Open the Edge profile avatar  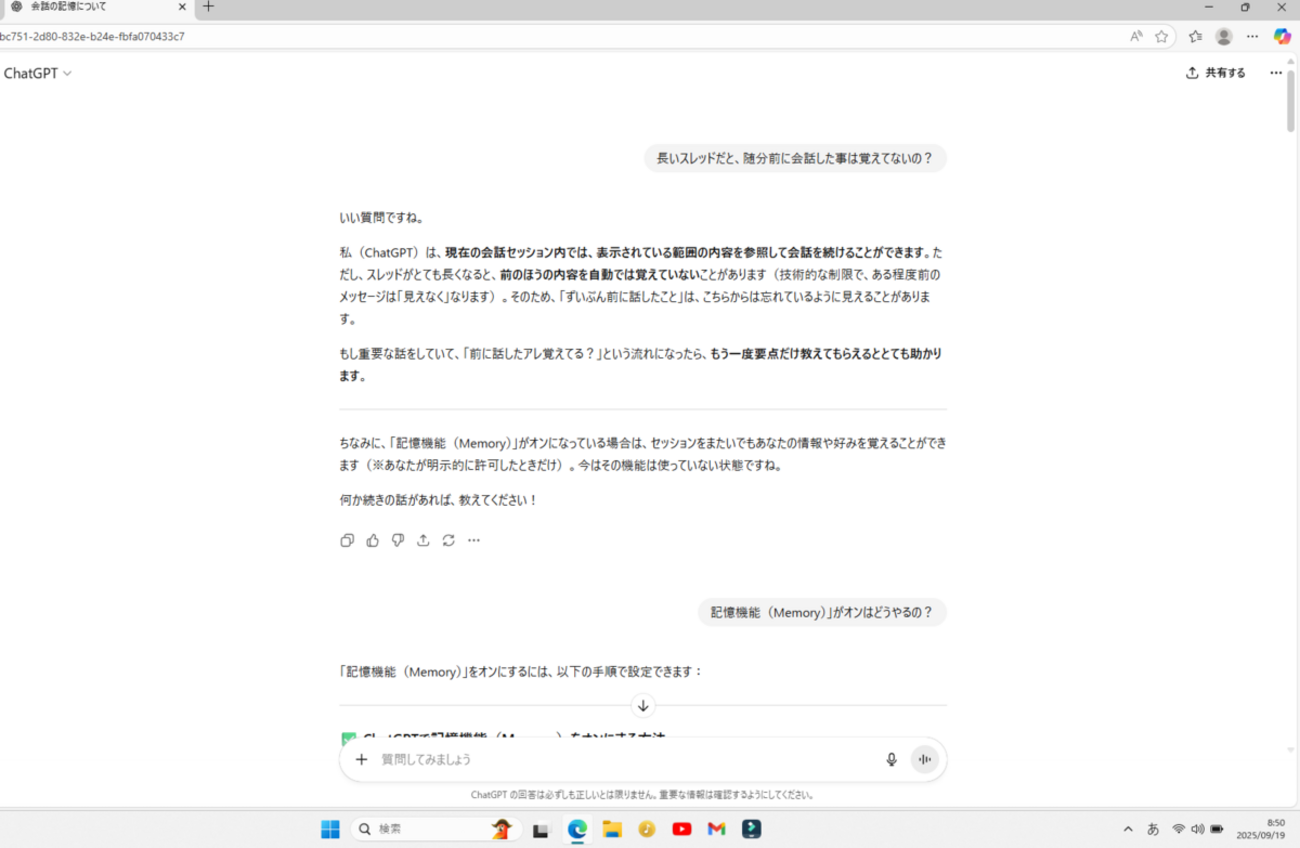pos(1224,36)
